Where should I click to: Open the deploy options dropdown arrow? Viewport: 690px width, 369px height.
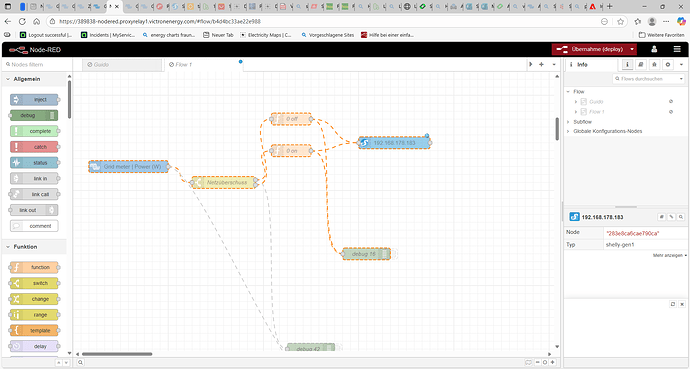tap(632, 49)
